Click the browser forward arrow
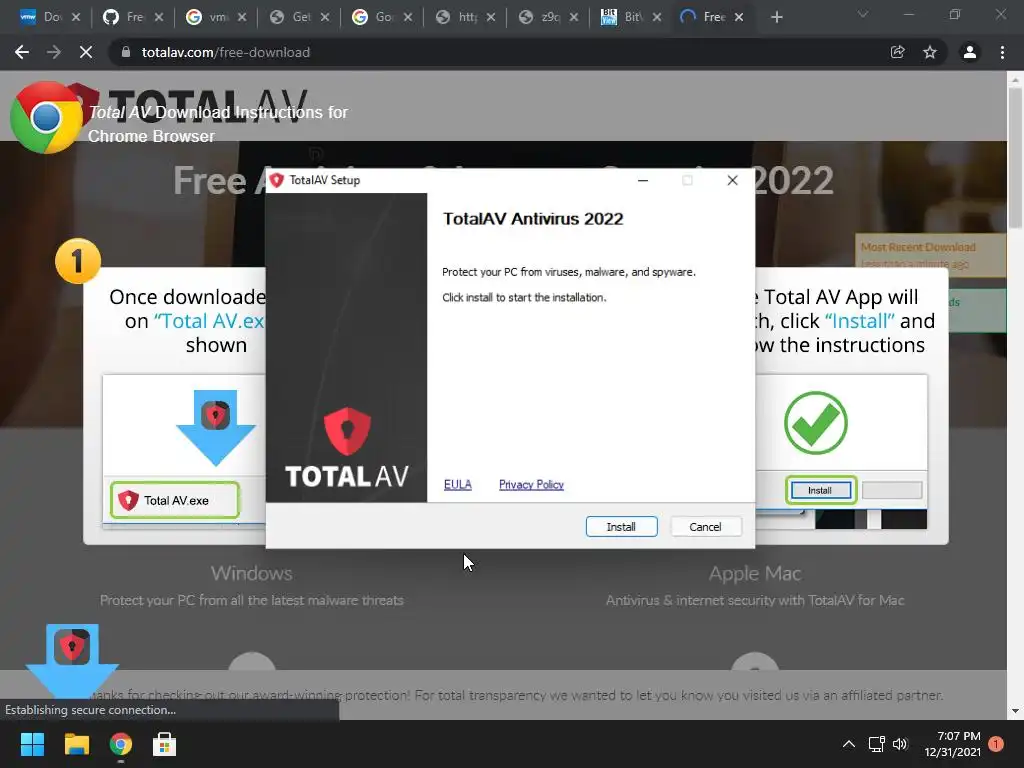Viewport: 1024px width, 768px height. [x=54, y=52]
